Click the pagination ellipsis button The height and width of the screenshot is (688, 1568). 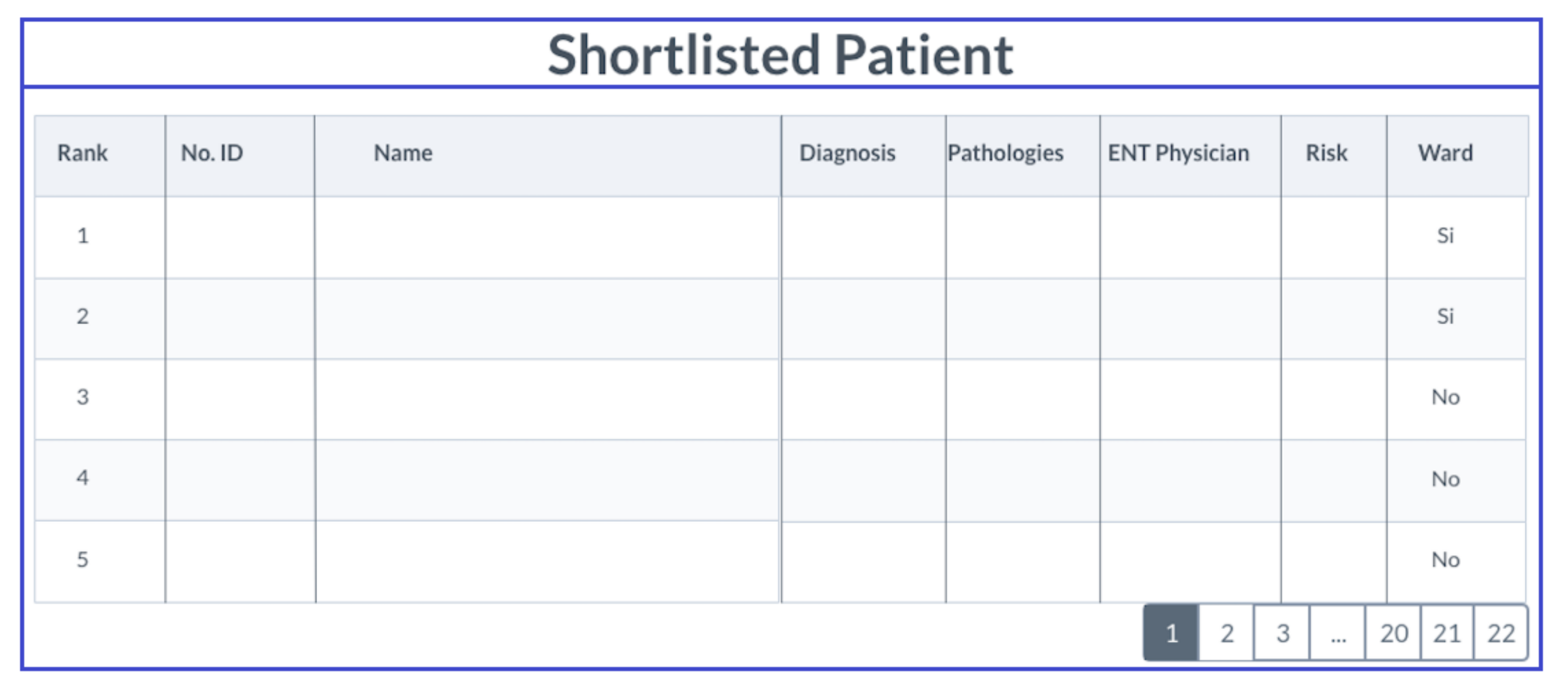pyautogui.click(x=1337, y=633)
